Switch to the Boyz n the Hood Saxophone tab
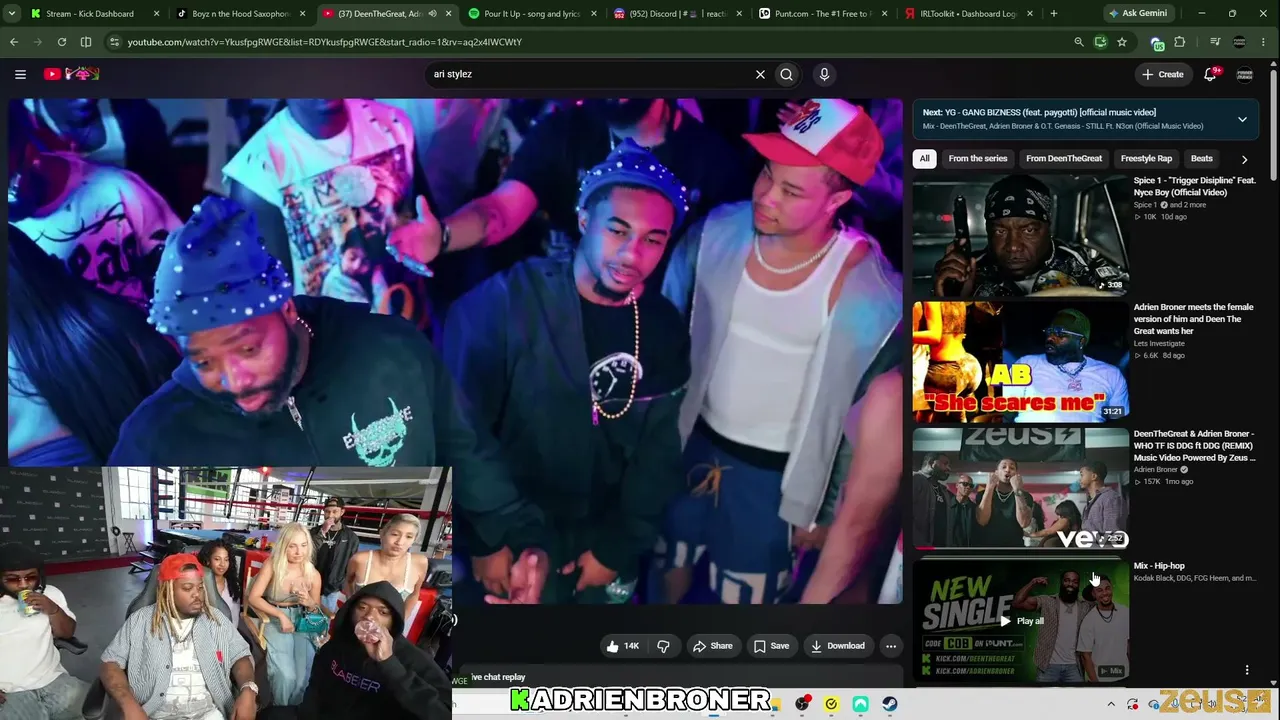Image resolution: width=1280 pixels, height=720 pixels. click(x=240, y=14)
